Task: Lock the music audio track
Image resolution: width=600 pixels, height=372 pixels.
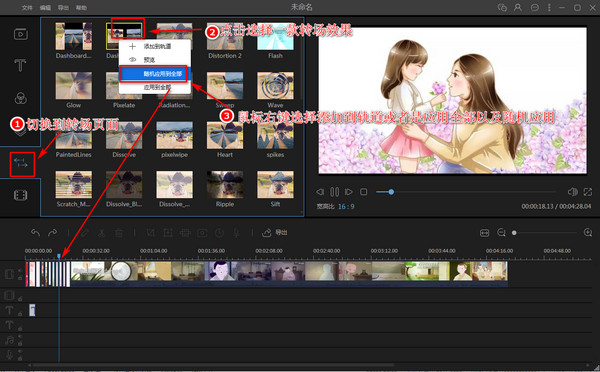Action: click(20, 343)
